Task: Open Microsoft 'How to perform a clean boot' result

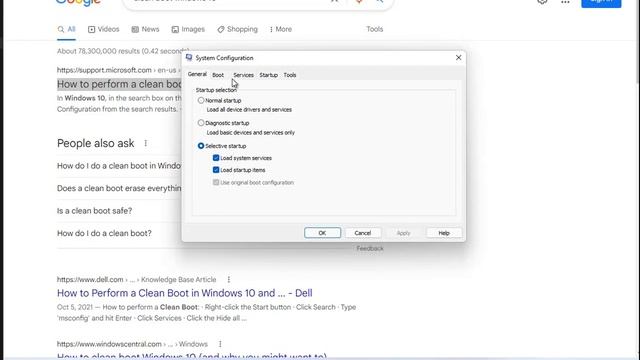Action: (x=119, y=84)
